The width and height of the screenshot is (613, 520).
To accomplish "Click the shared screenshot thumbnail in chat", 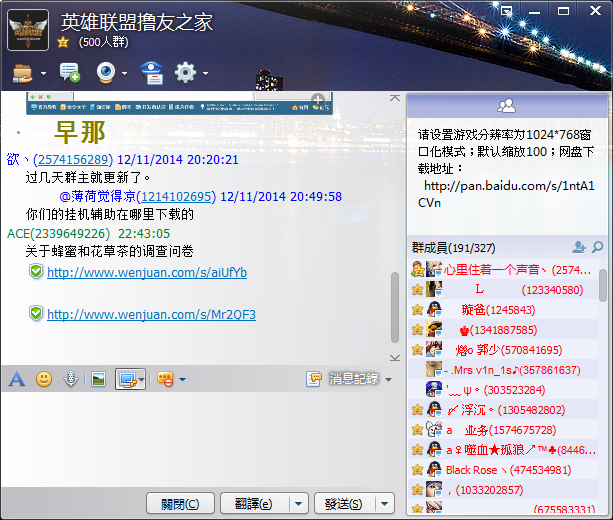I will pos(179,103).
